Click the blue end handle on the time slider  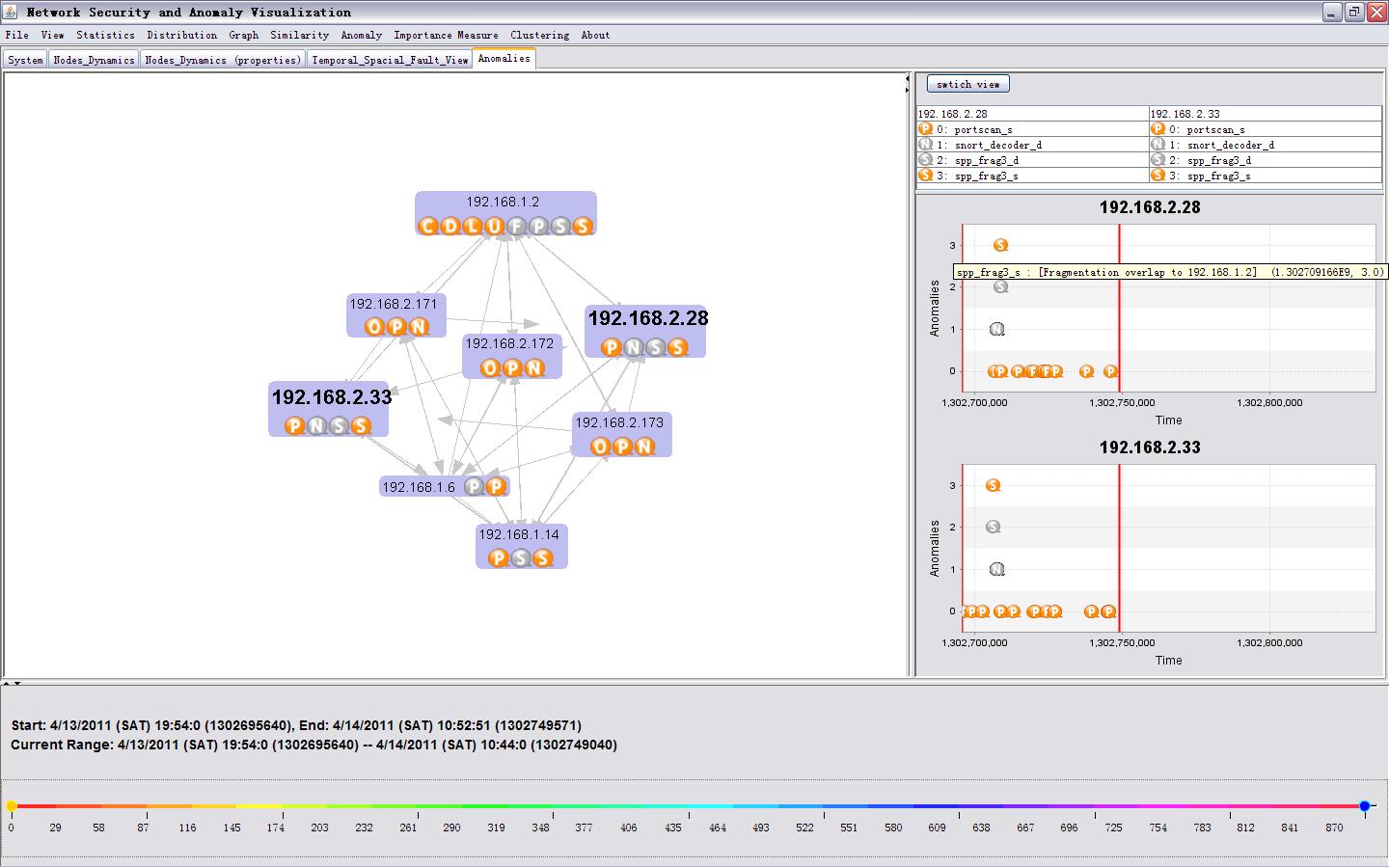(x=1365, y=806)
